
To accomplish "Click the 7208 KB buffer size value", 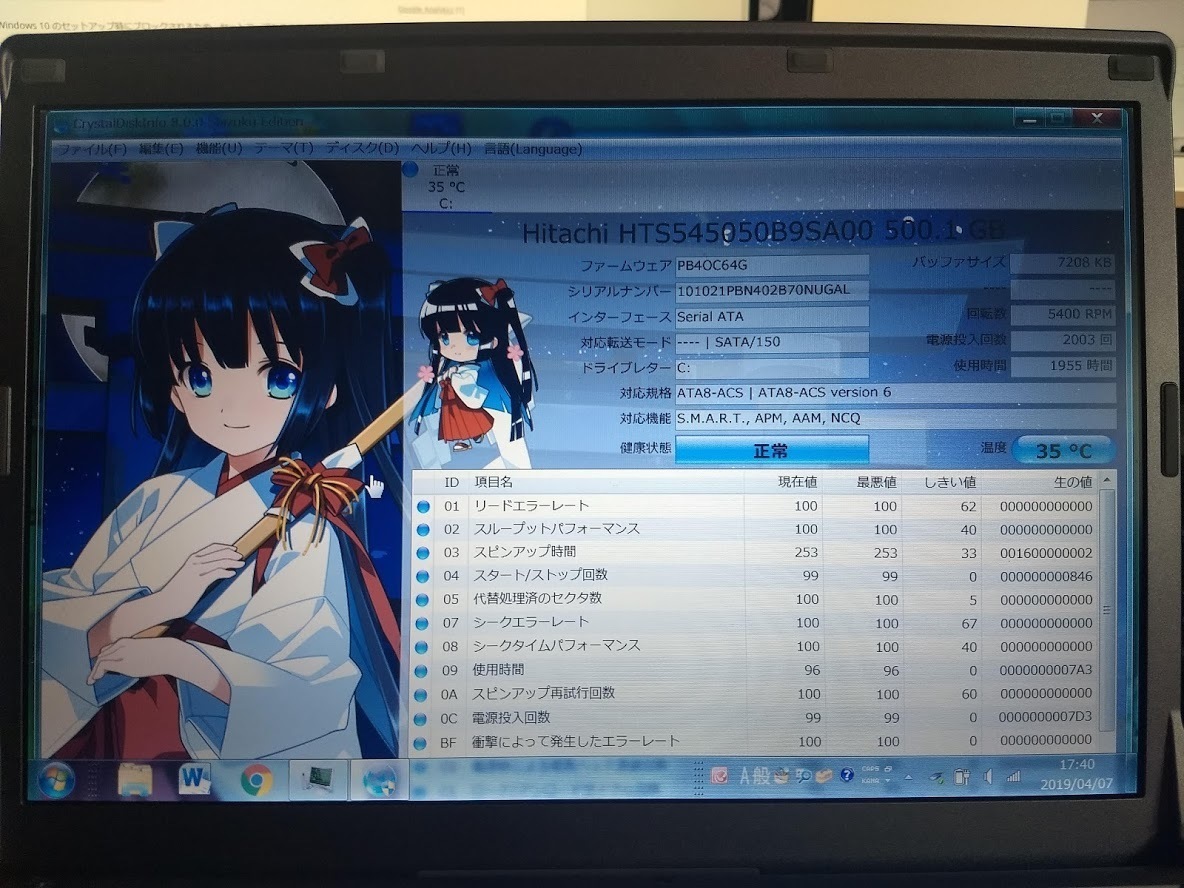I will coord(1062,263).
